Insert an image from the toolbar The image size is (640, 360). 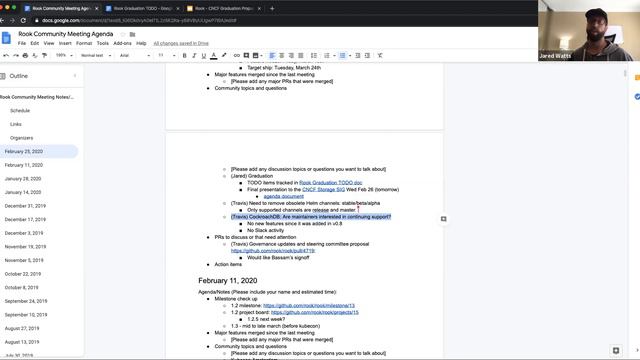click(256, 56)
